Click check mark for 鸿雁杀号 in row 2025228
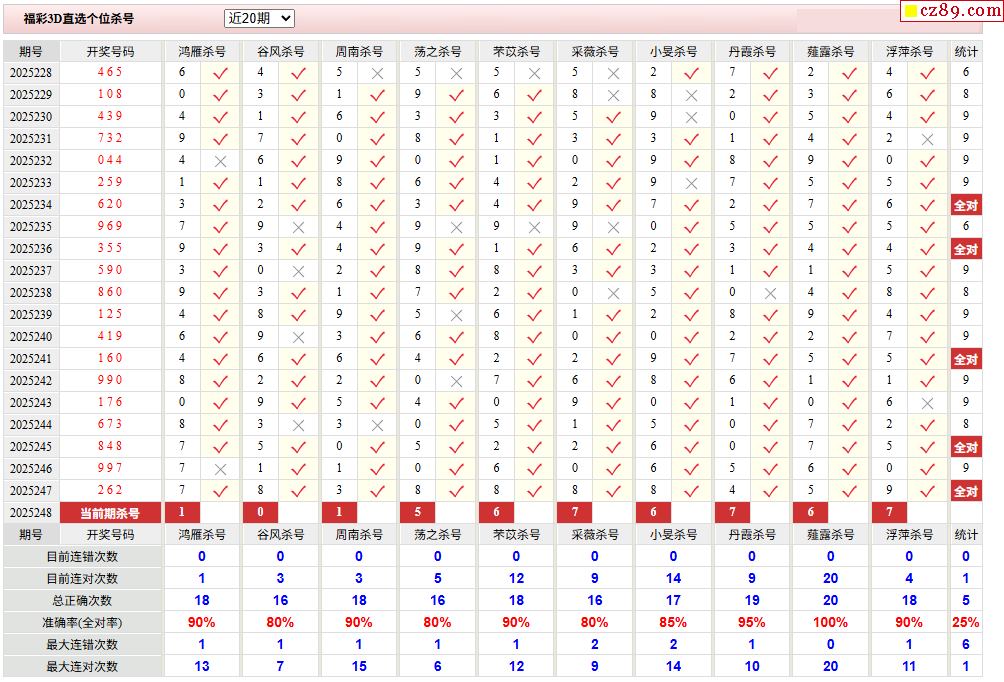Screen dimensions: 1004x682 pos(220,74)
